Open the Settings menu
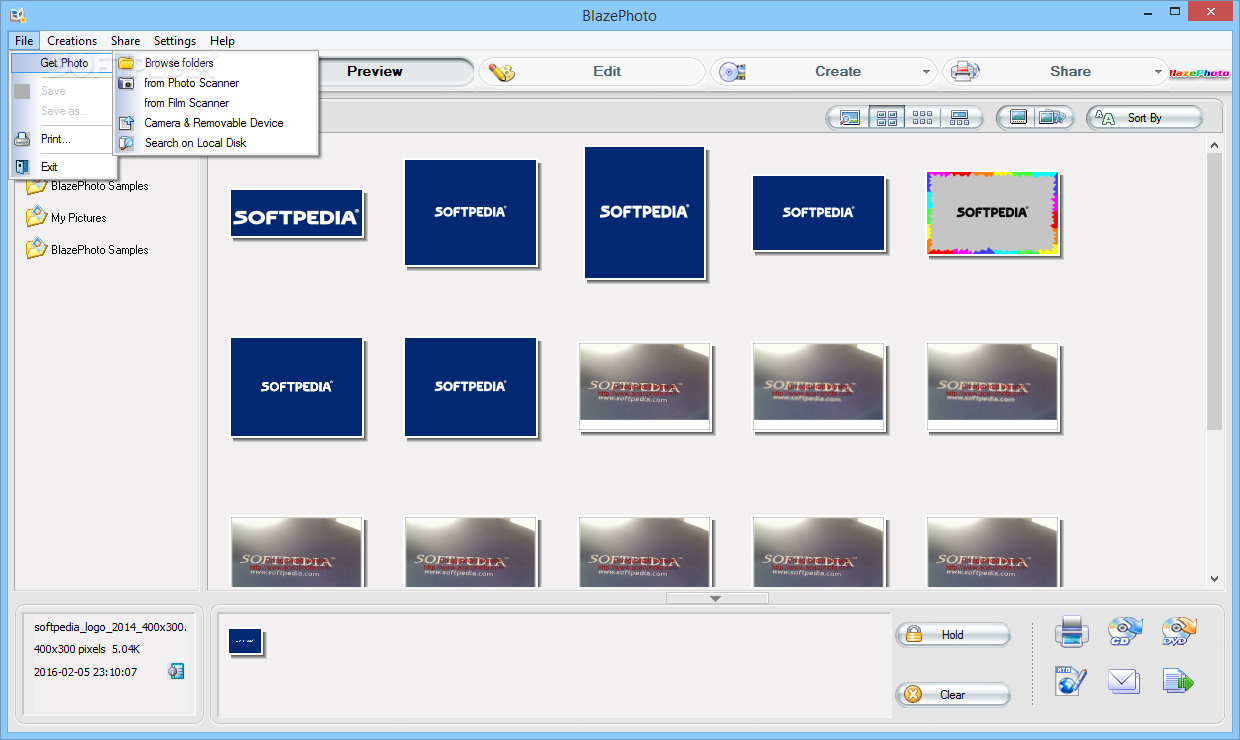Screen dimensions: 1240x740 [175, 41]
